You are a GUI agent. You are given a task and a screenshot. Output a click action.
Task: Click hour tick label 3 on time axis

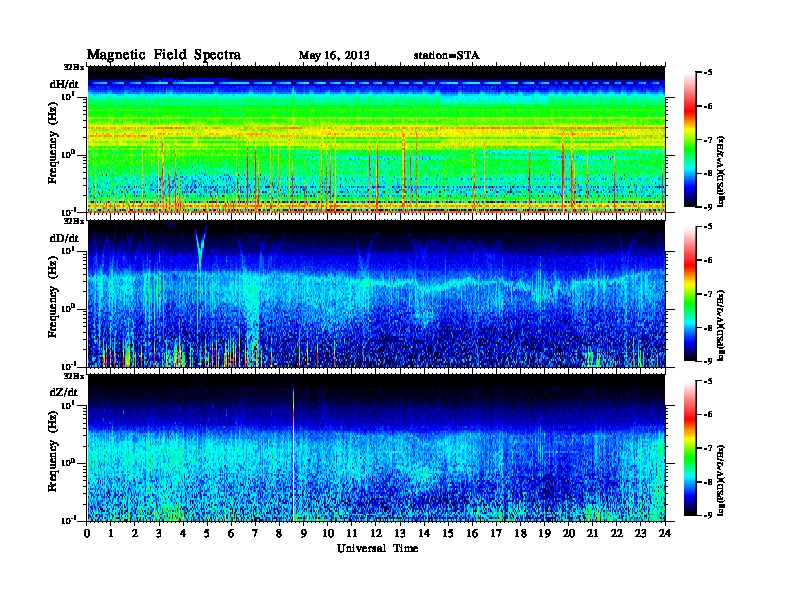(159, 533)
